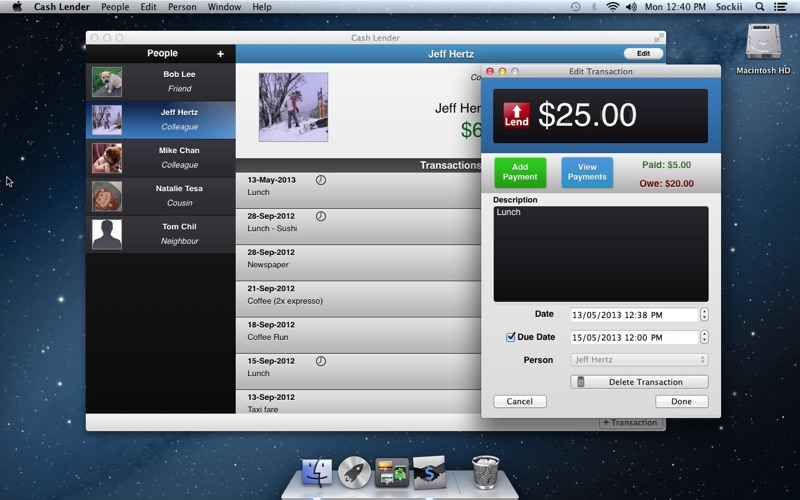Open Launchpad rocket icon in Dock
The width and height of the screenshot is (800, 500).
point(354,472)
